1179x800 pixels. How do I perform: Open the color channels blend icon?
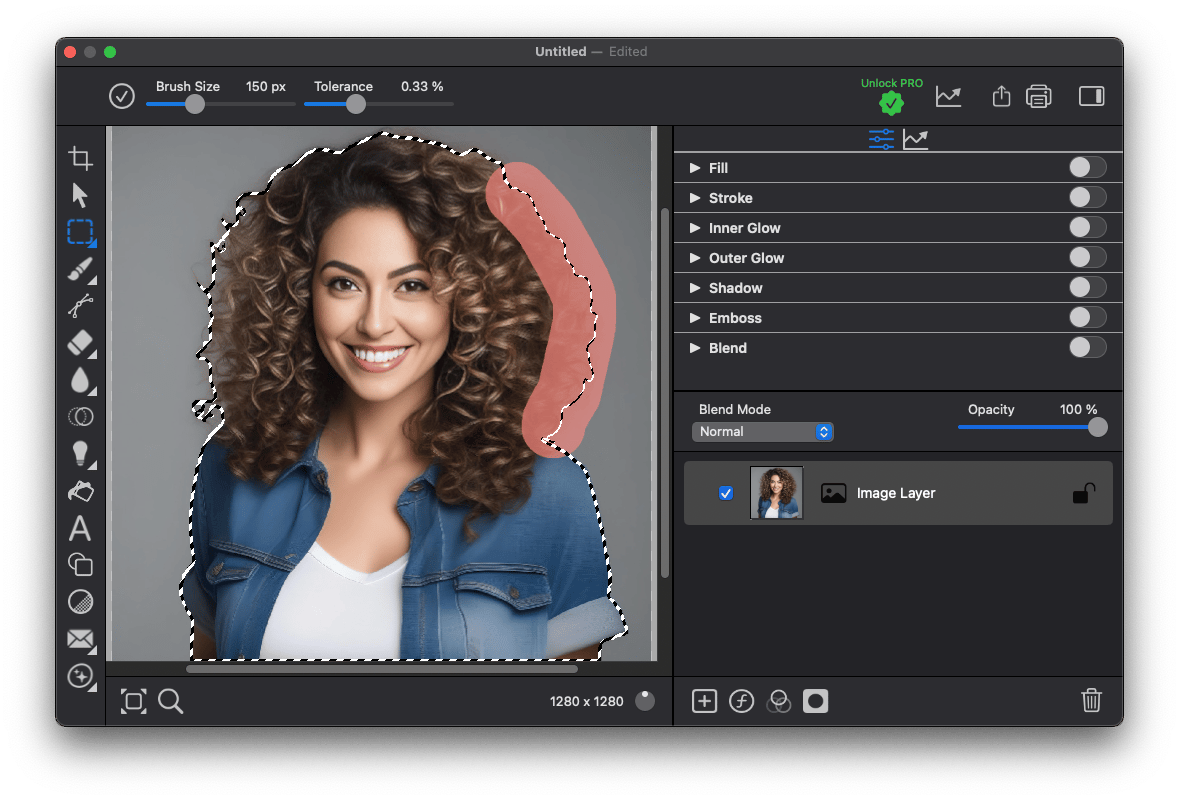point(778,702)
